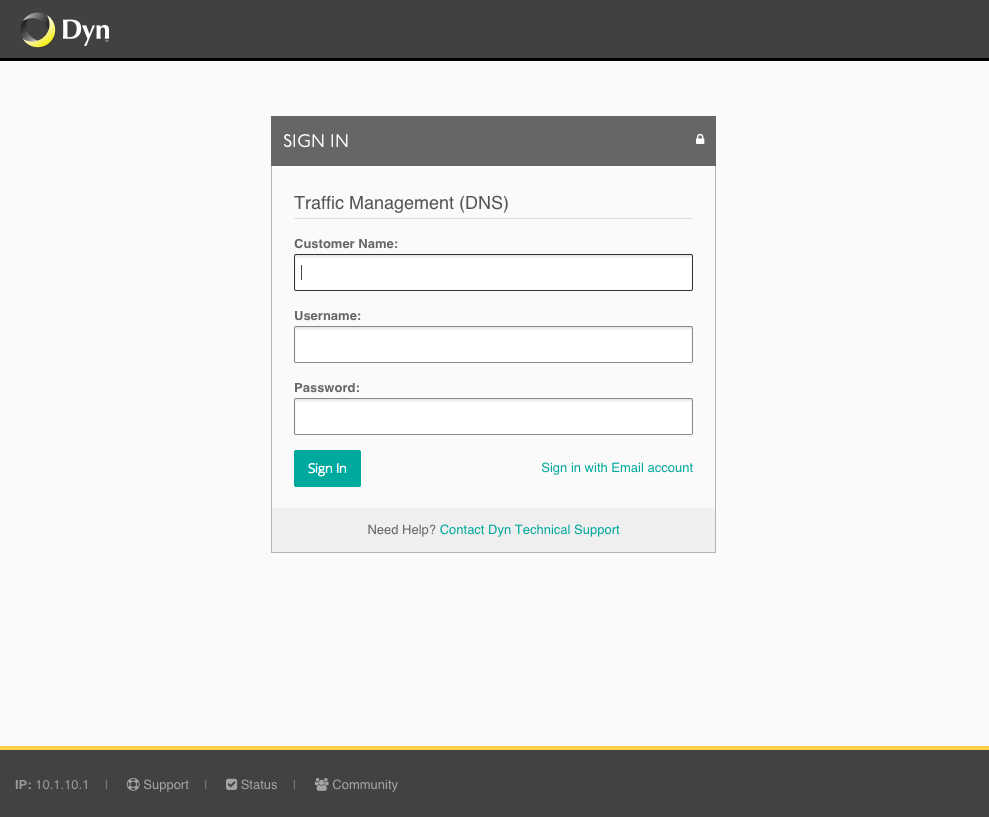Visit the Status page link text
The height and width of the screenshot is (817, 989).
(x=259, y=785)
